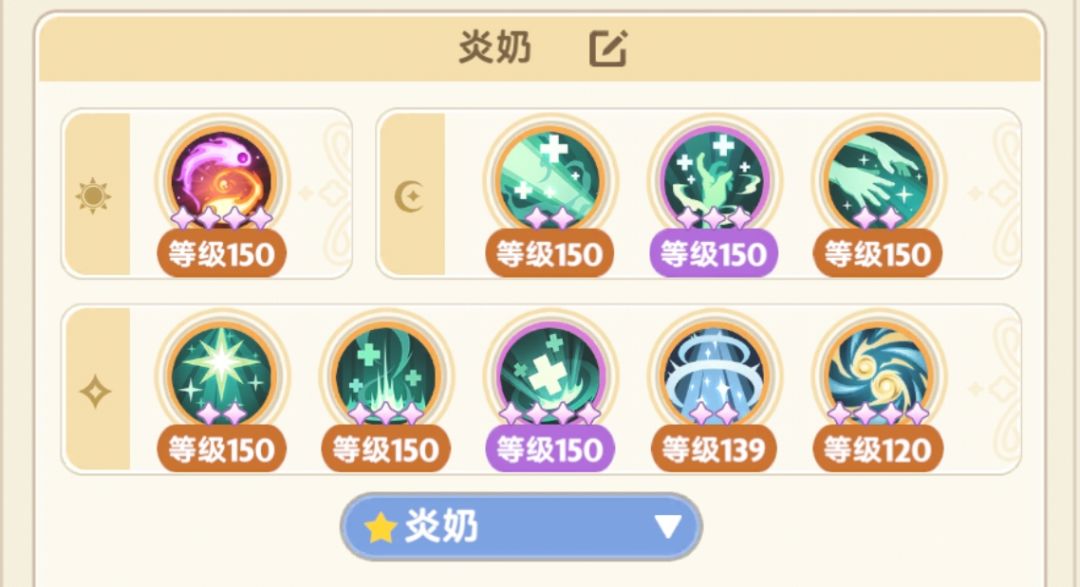Select the green flames with crosses skill
The width and height of the screenshot is (1080, 587).
pos(386,376)
